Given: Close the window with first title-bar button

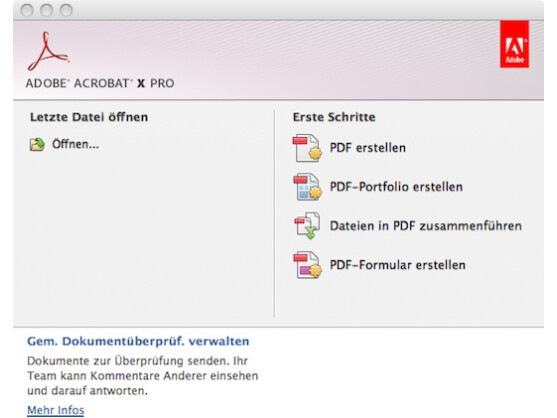Looking at the screenshot, I should click(27, 10).
